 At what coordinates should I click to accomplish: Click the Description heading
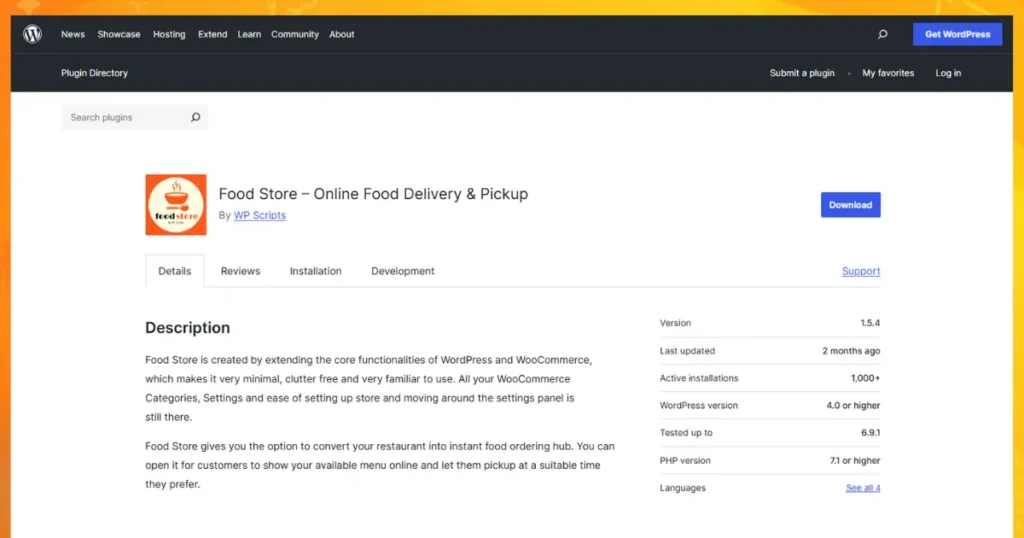point(187,328)
